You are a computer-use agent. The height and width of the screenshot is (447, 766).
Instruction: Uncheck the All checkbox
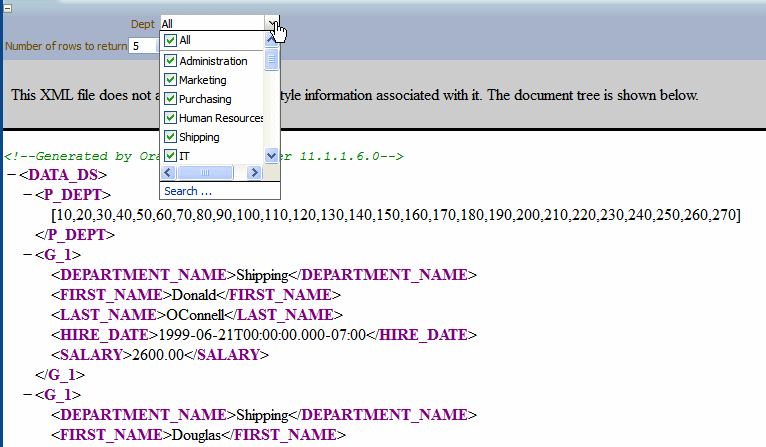(170, 40)
